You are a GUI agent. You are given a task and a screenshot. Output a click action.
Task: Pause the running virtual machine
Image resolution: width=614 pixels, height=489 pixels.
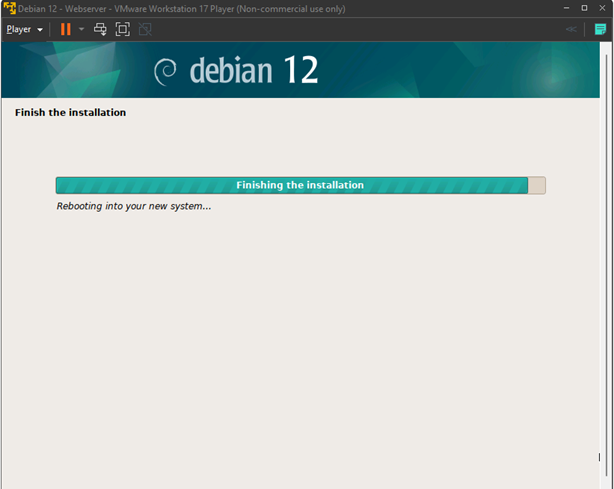[66, 29]
